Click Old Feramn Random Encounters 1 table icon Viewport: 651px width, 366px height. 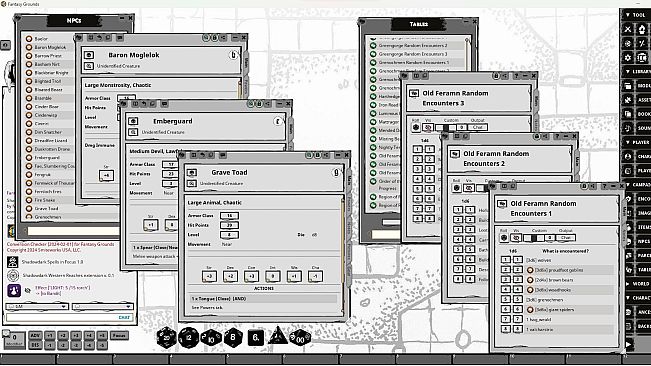[x=502, y=204]
